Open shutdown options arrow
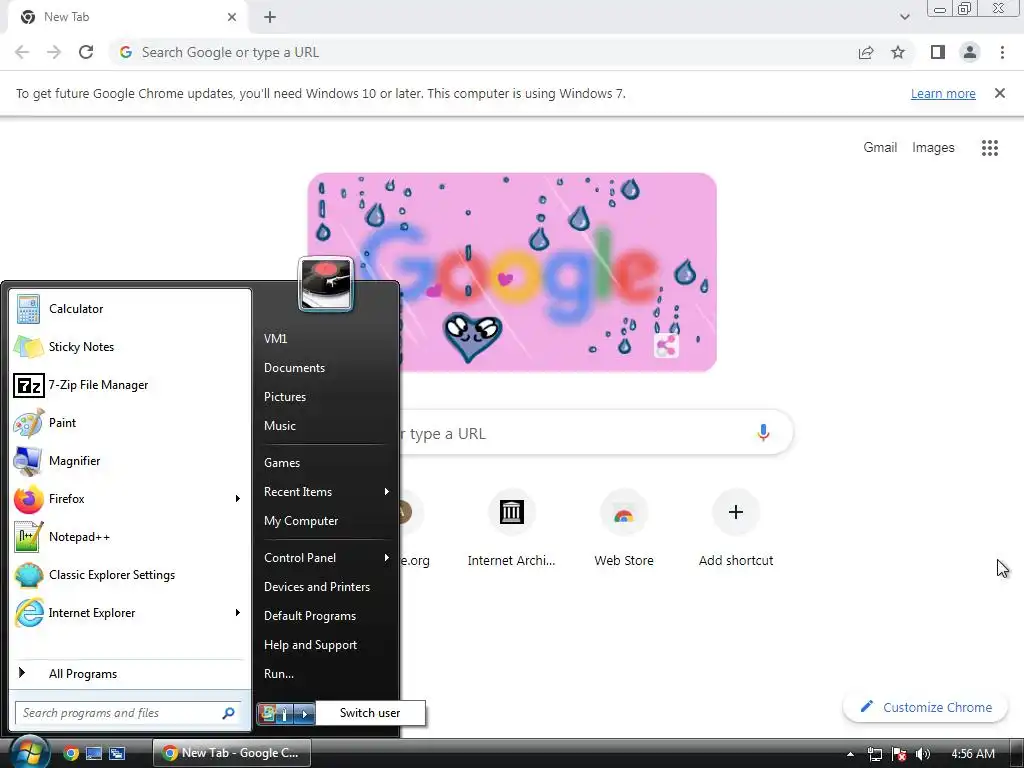Image resolution: width=1024 pixels, height=768 pixels. [x=304, y=714]
